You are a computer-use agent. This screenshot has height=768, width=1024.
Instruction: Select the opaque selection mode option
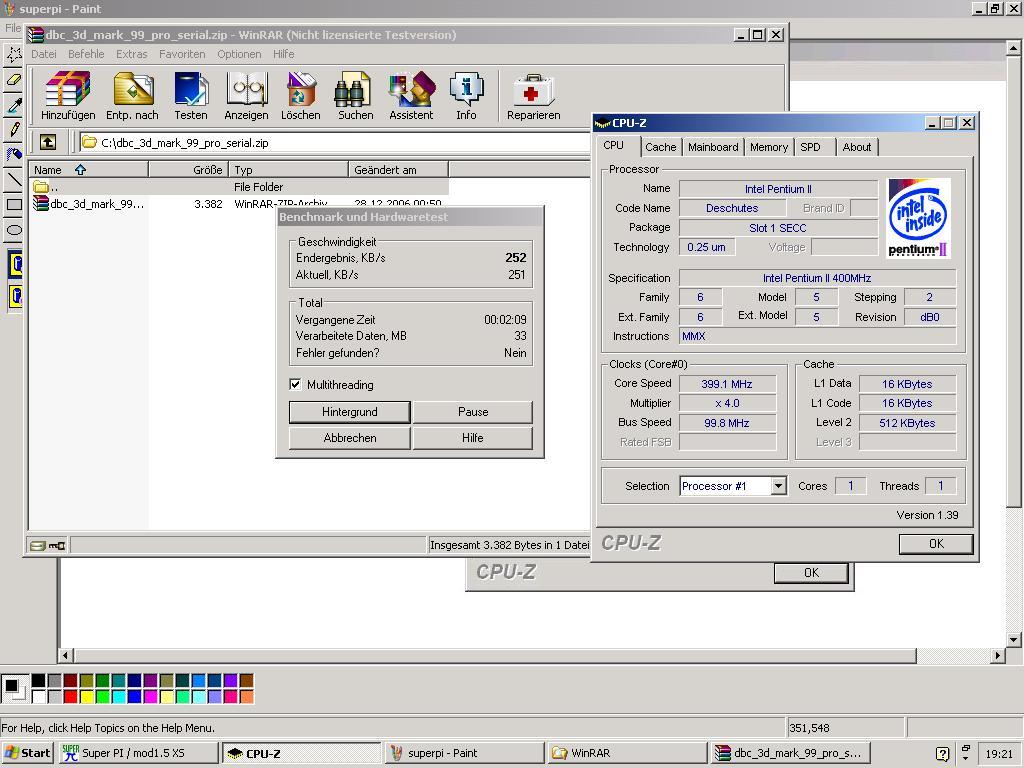16,264
